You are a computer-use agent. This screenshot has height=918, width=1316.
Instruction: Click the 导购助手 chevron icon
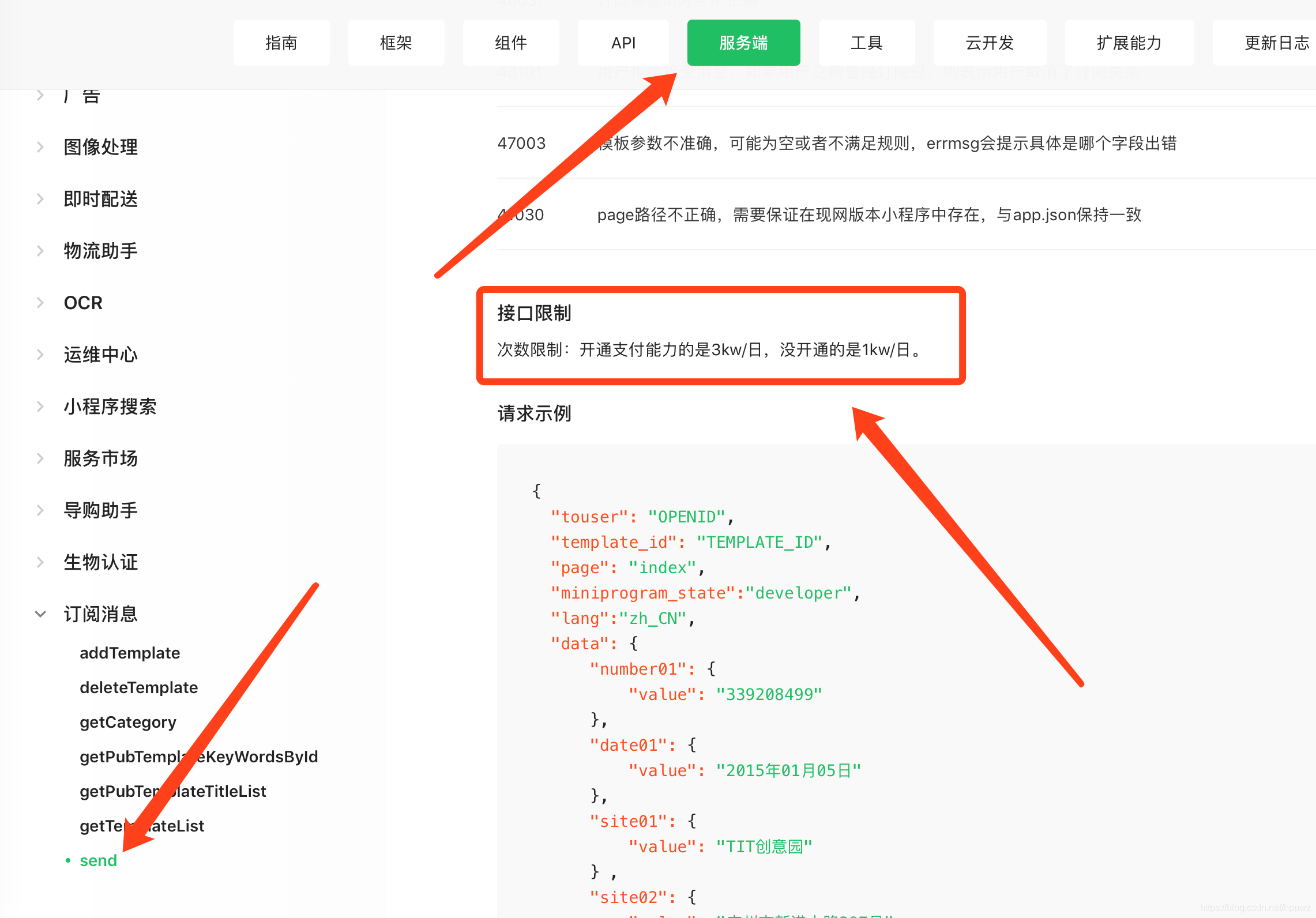point(40,510)
